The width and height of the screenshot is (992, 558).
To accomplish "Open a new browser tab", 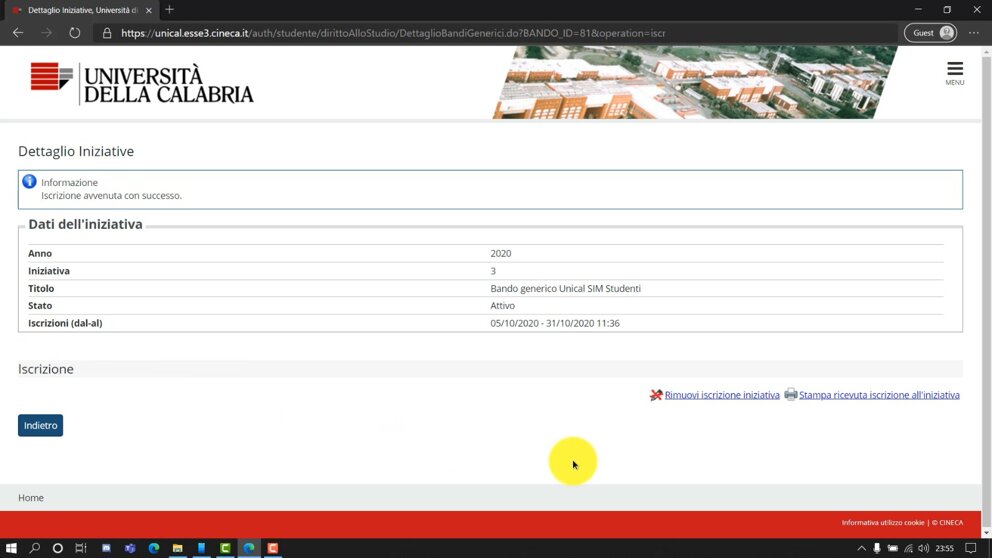I will coord(170,9).
